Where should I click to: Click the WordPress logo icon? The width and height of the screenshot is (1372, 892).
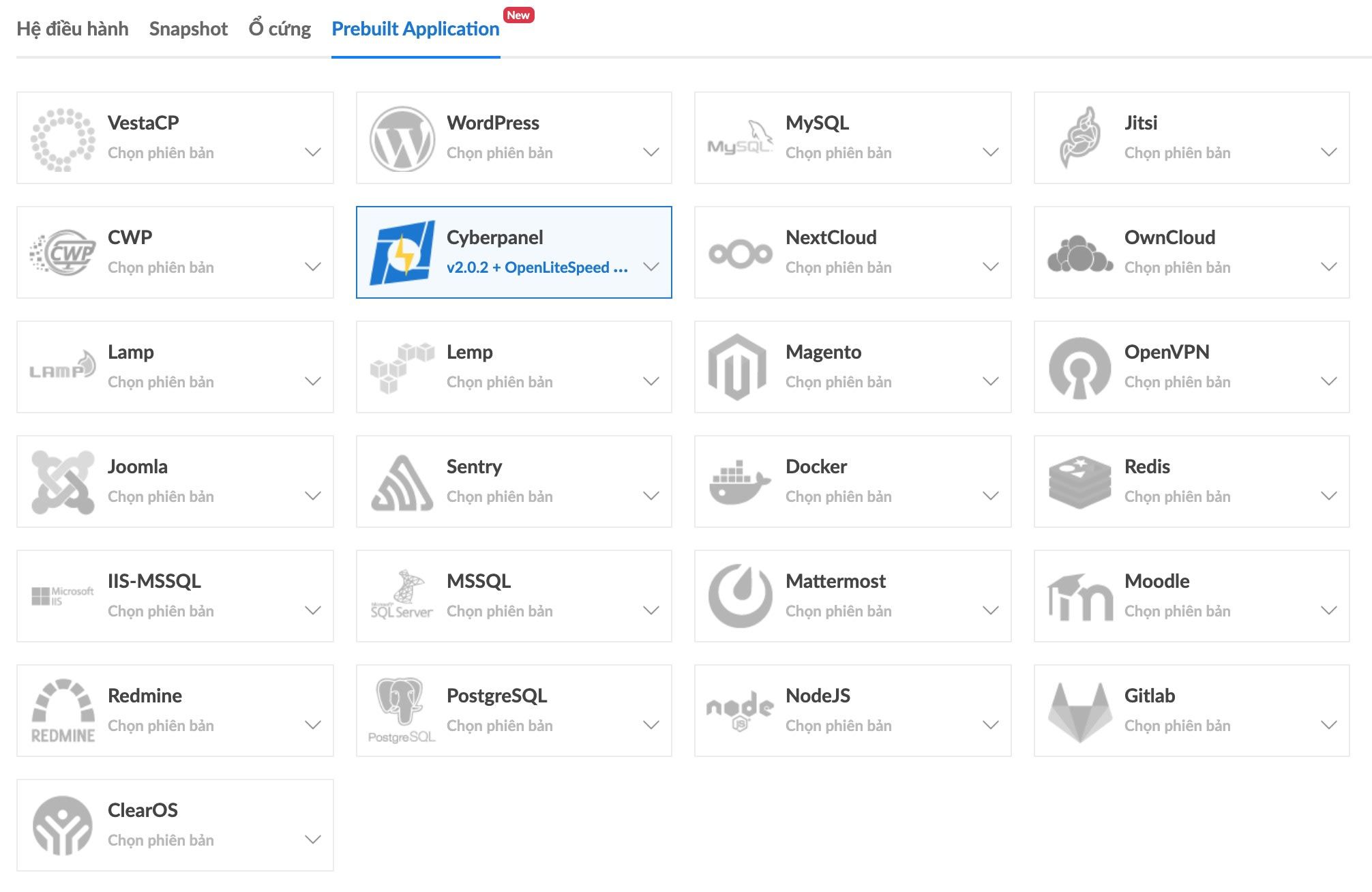click(x=402, y=138)
